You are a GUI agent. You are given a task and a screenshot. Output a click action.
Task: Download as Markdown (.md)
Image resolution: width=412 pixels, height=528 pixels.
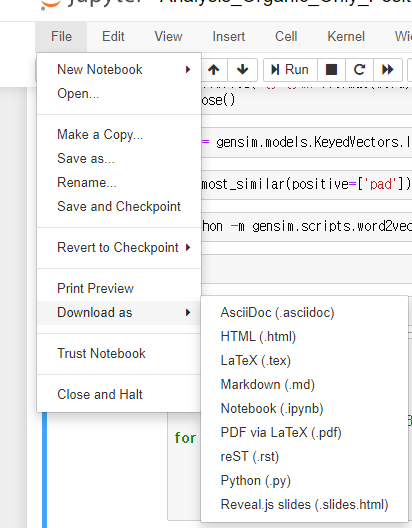coord(304,385)
